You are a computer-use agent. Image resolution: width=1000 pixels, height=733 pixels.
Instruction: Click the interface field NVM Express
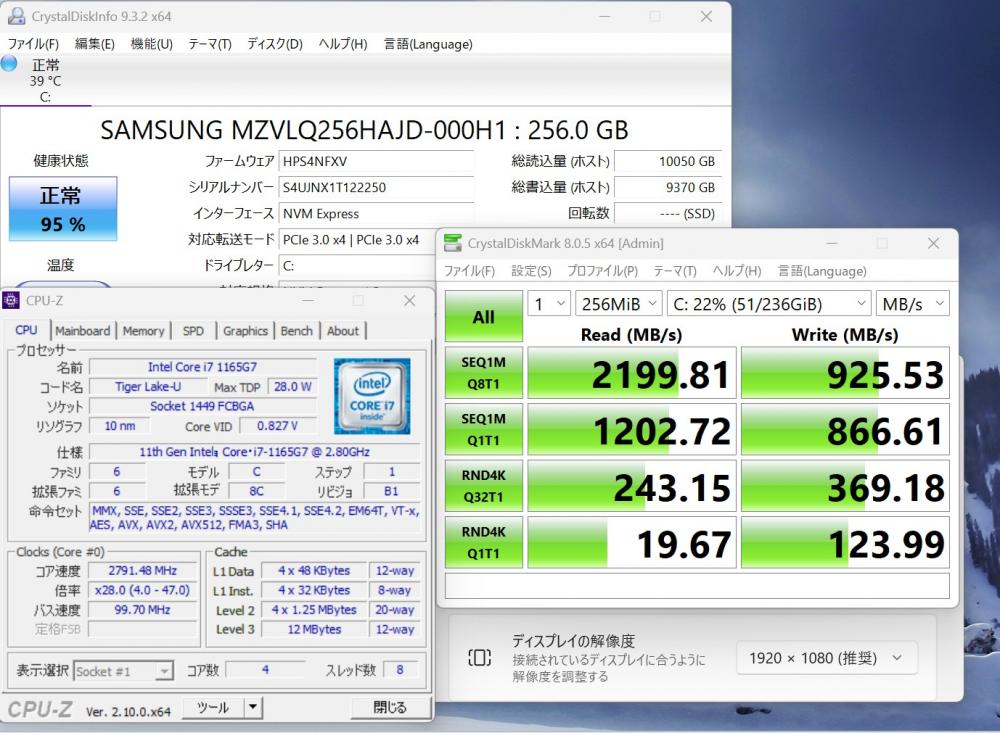point(376,214)
